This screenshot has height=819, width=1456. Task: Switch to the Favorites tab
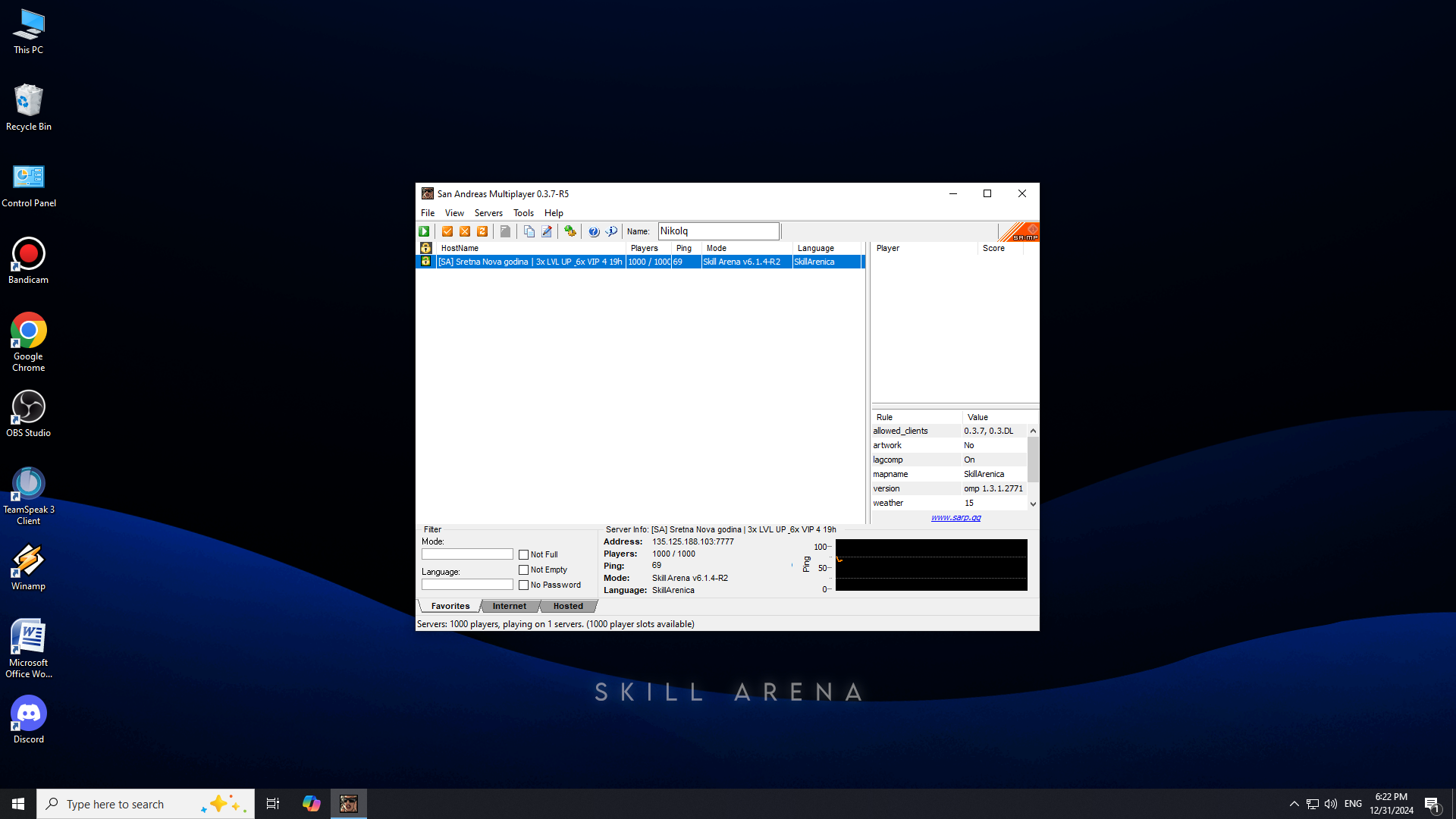[450, 606]
